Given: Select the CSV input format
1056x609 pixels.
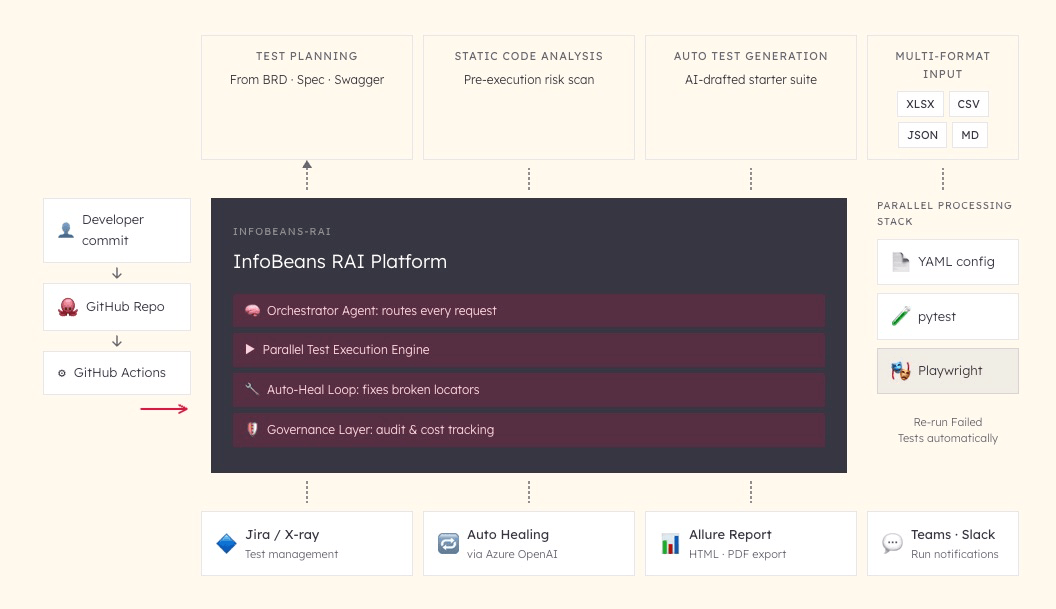Looking at the screenshot, I should (968, 103).
